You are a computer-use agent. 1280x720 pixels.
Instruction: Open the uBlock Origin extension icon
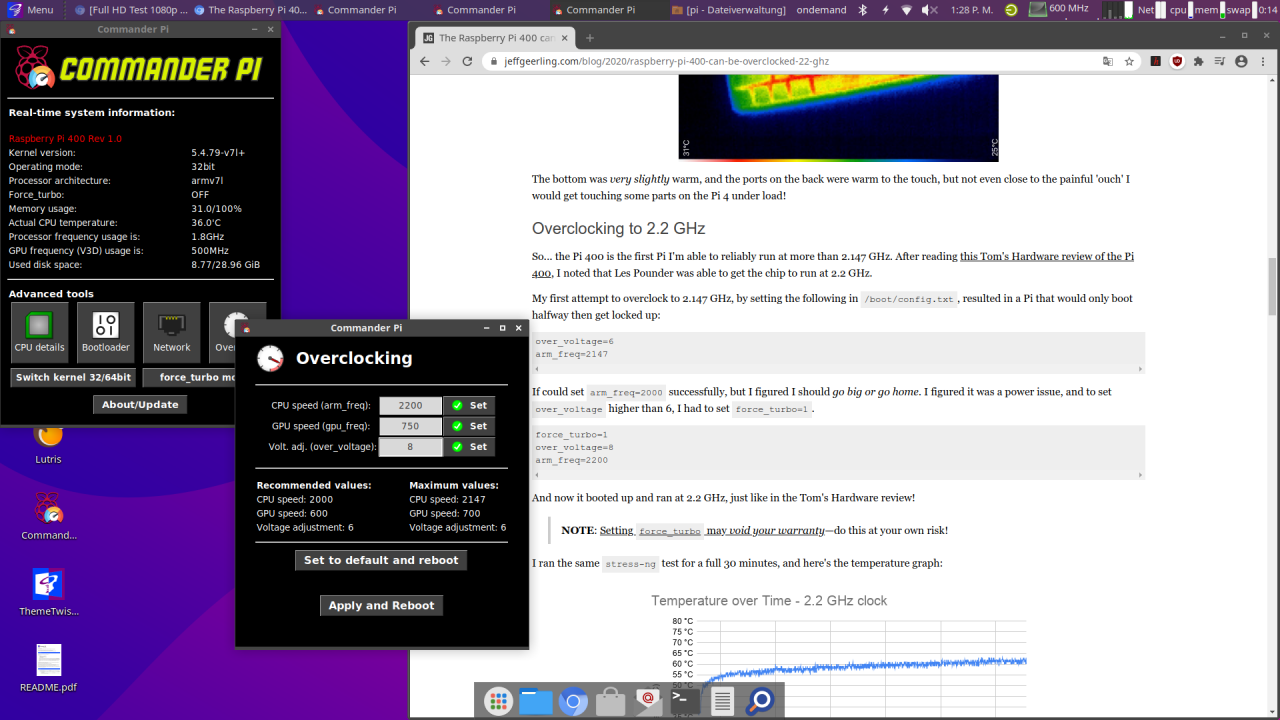1177,61
